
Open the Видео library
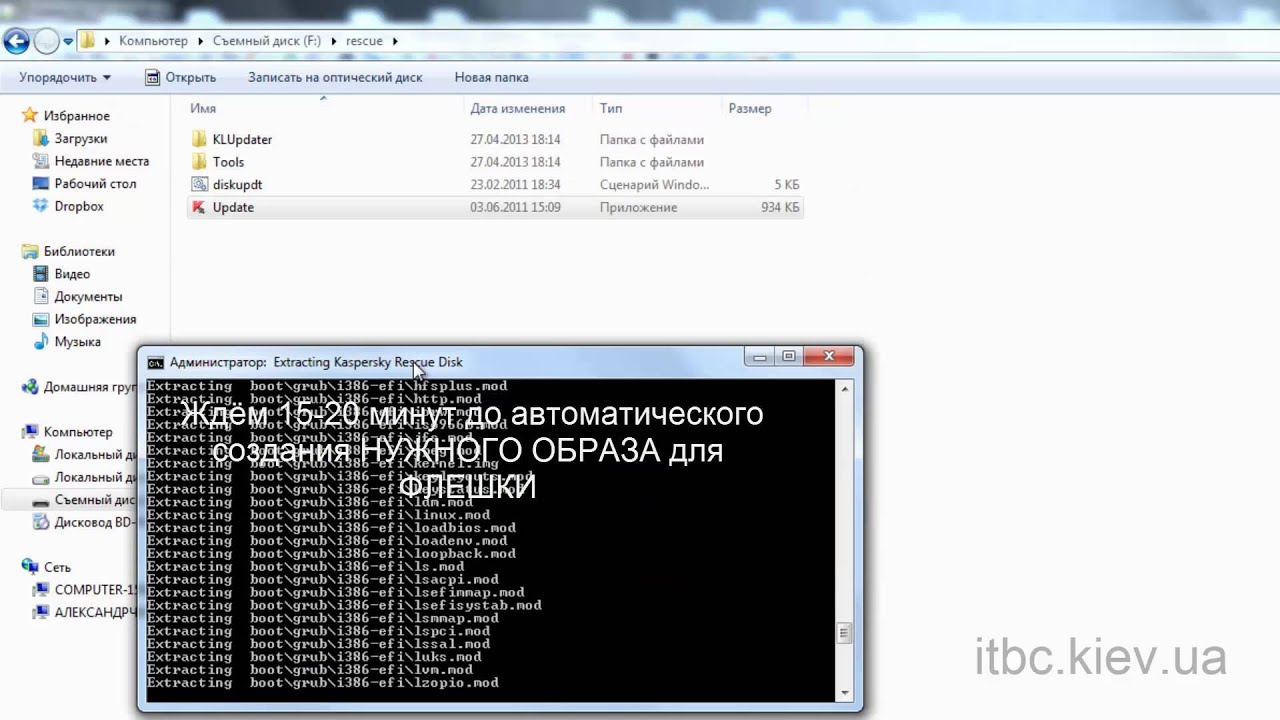click(x=72, y=274)
